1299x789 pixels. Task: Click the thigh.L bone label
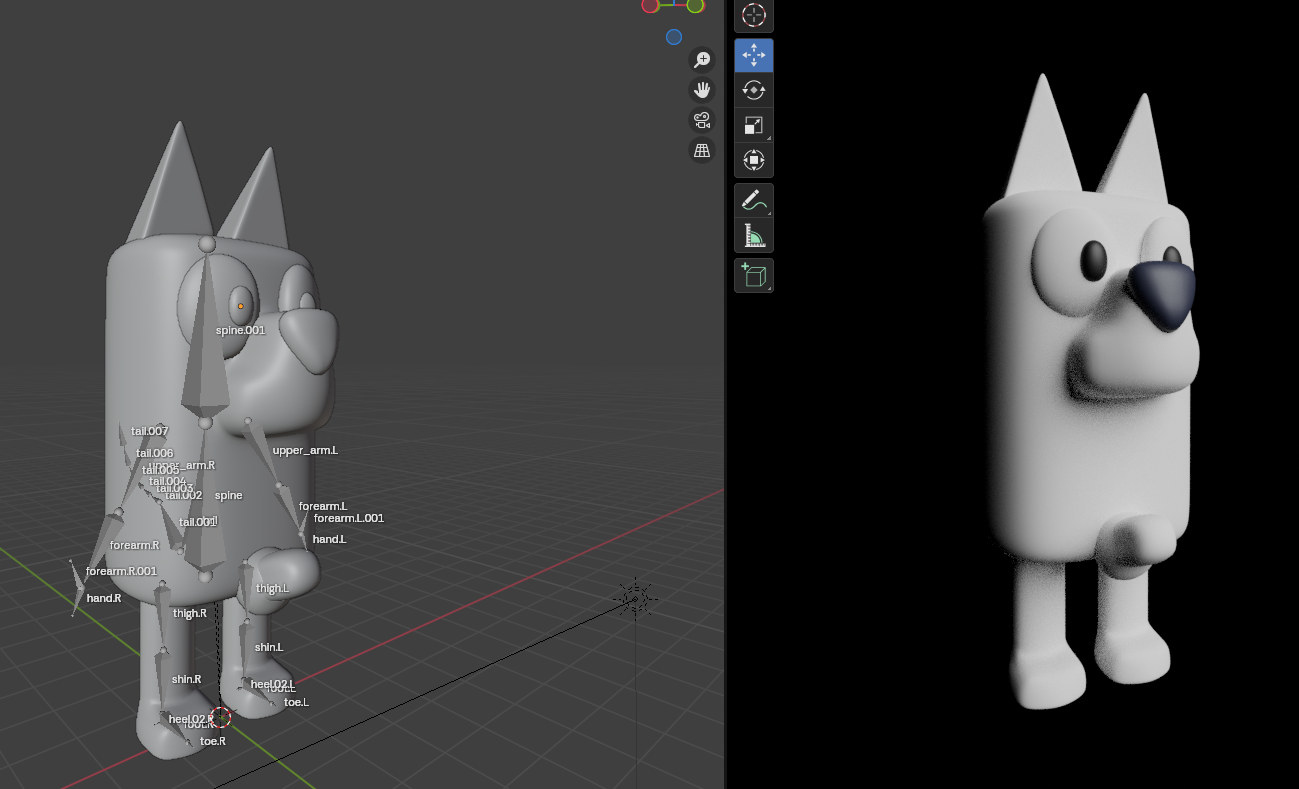click(272, 588)
